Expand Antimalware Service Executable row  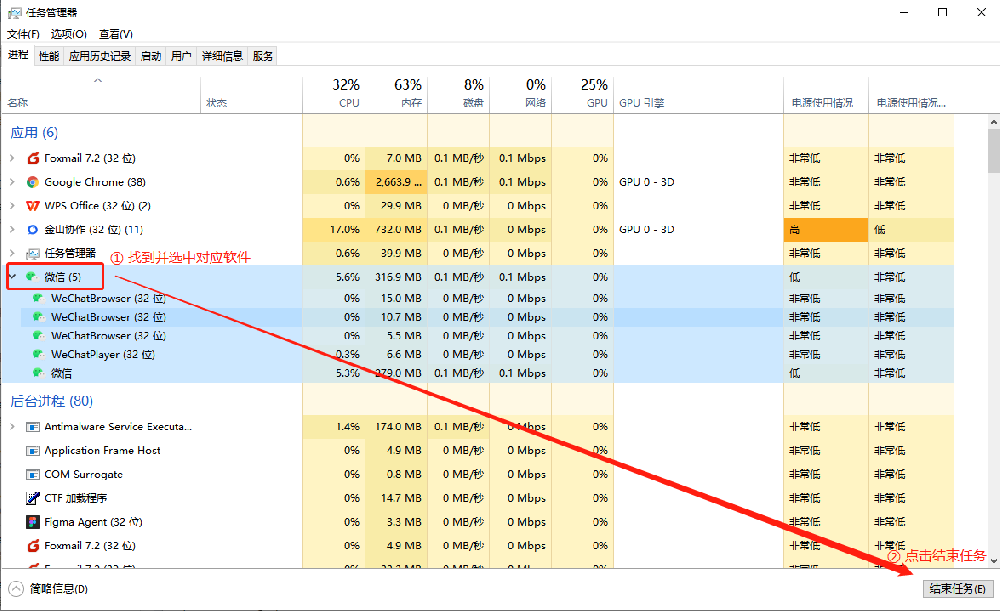pos(12,427)
